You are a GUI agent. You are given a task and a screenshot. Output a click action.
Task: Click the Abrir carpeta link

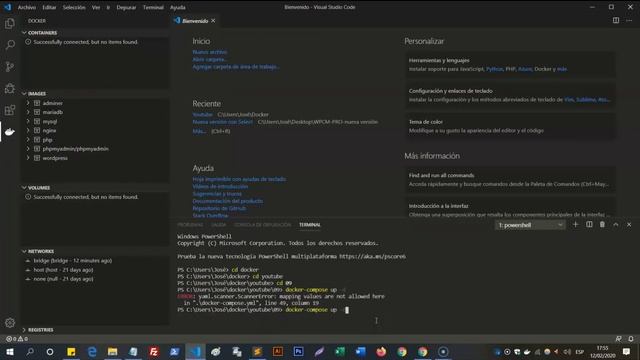point(209,59)
